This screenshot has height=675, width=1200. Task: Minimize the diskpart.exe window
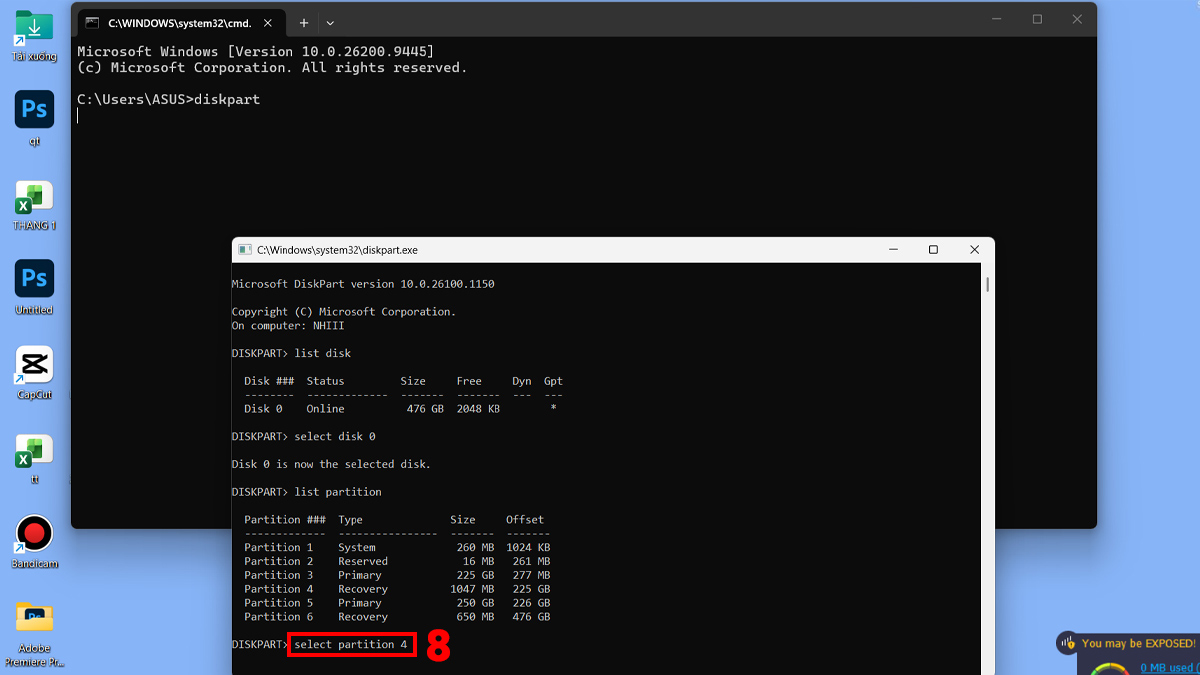point(892,250)
